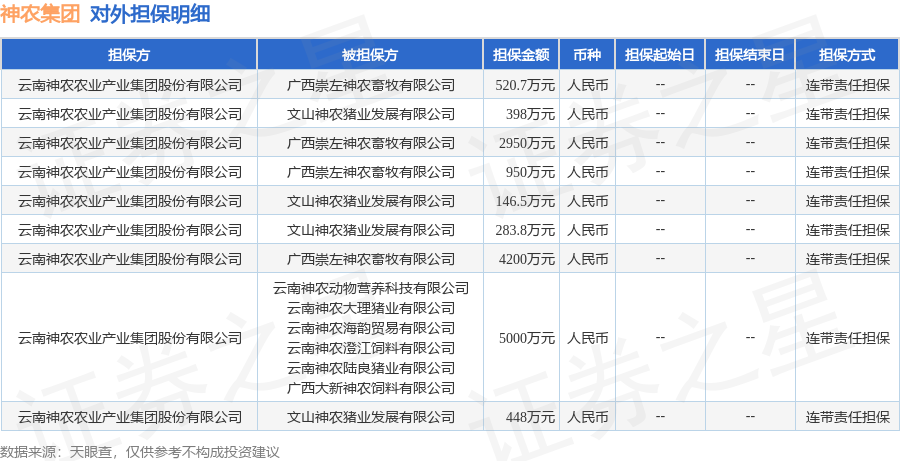The height and width of the screenshot is (461, 900).
Task: Select 文山神农猪业发展有限公司 in the 283.8万元 row
Action: click(371, 230)
